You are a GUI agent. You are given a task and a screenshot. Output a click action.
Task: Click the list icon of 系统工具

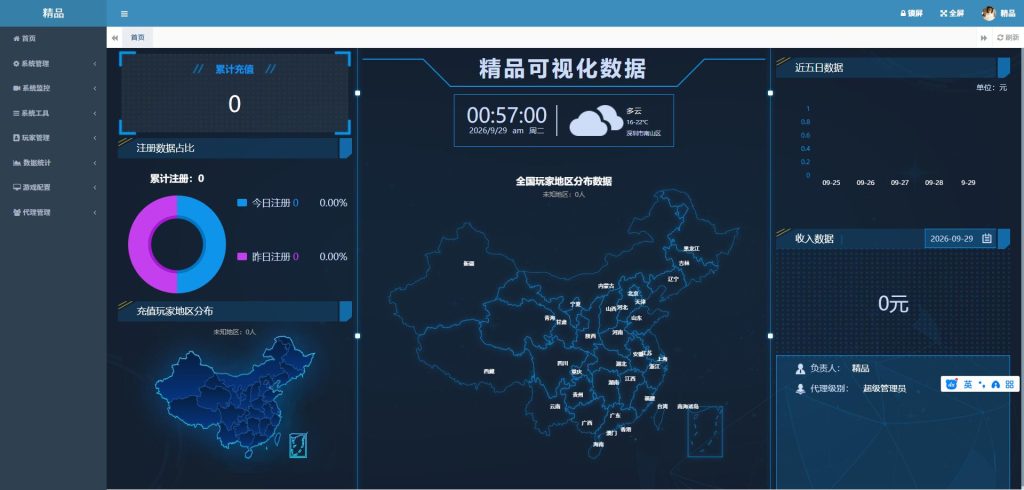point(16,113)
